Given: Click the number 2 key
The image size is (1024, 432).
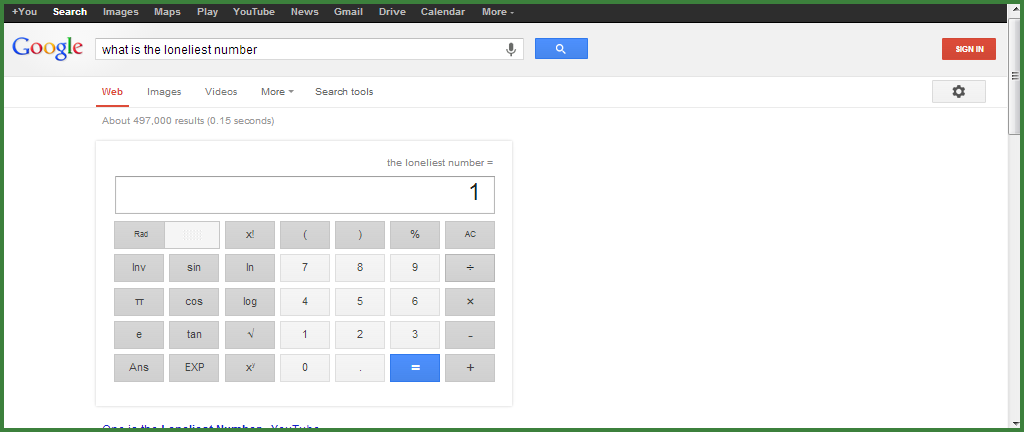Looking at the screenshot, I should coord(360,335).
